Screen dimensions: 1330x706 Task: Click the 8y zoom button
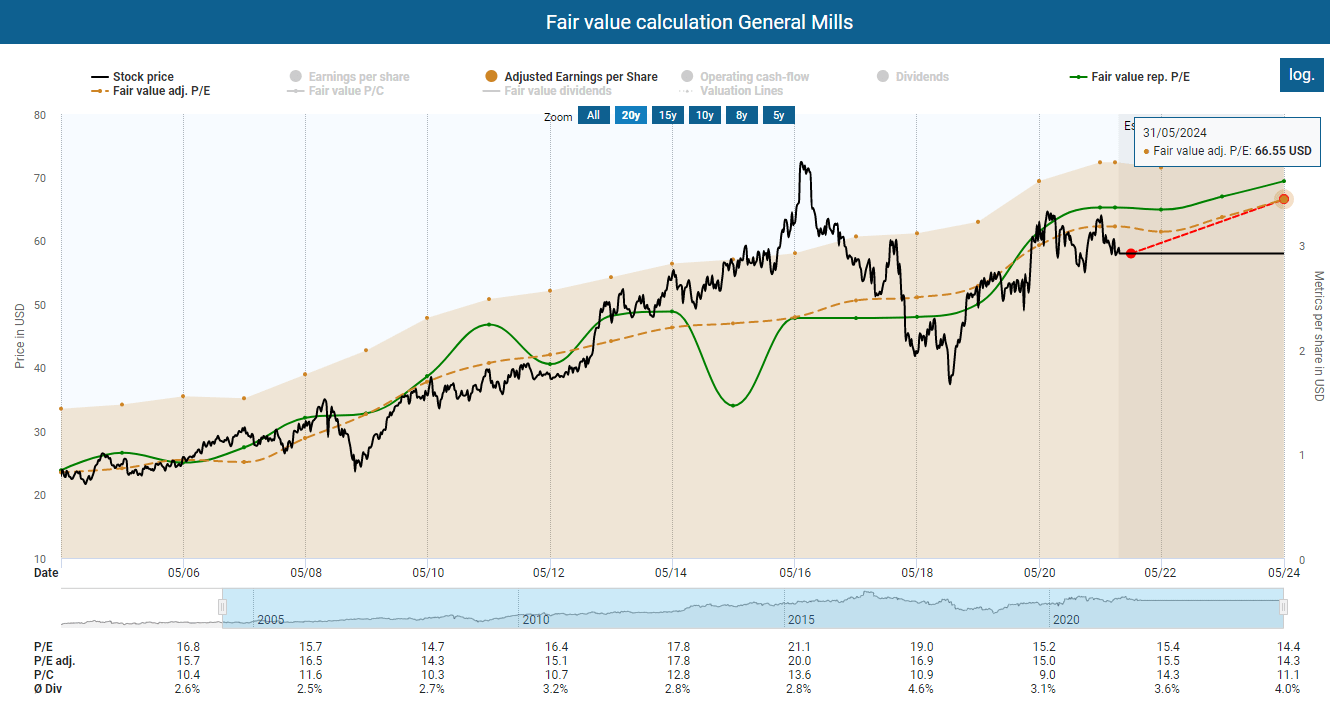[x=741, y=115]
